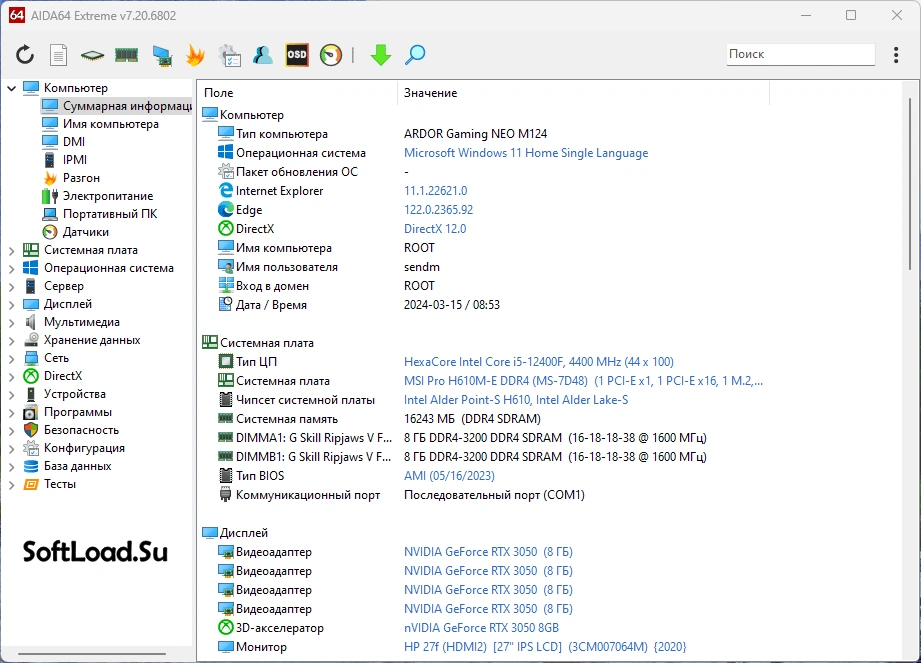Viewport: 921px width, 663px height.
Task: Click the Конфигурация icon in the tree
Action: 31,448
